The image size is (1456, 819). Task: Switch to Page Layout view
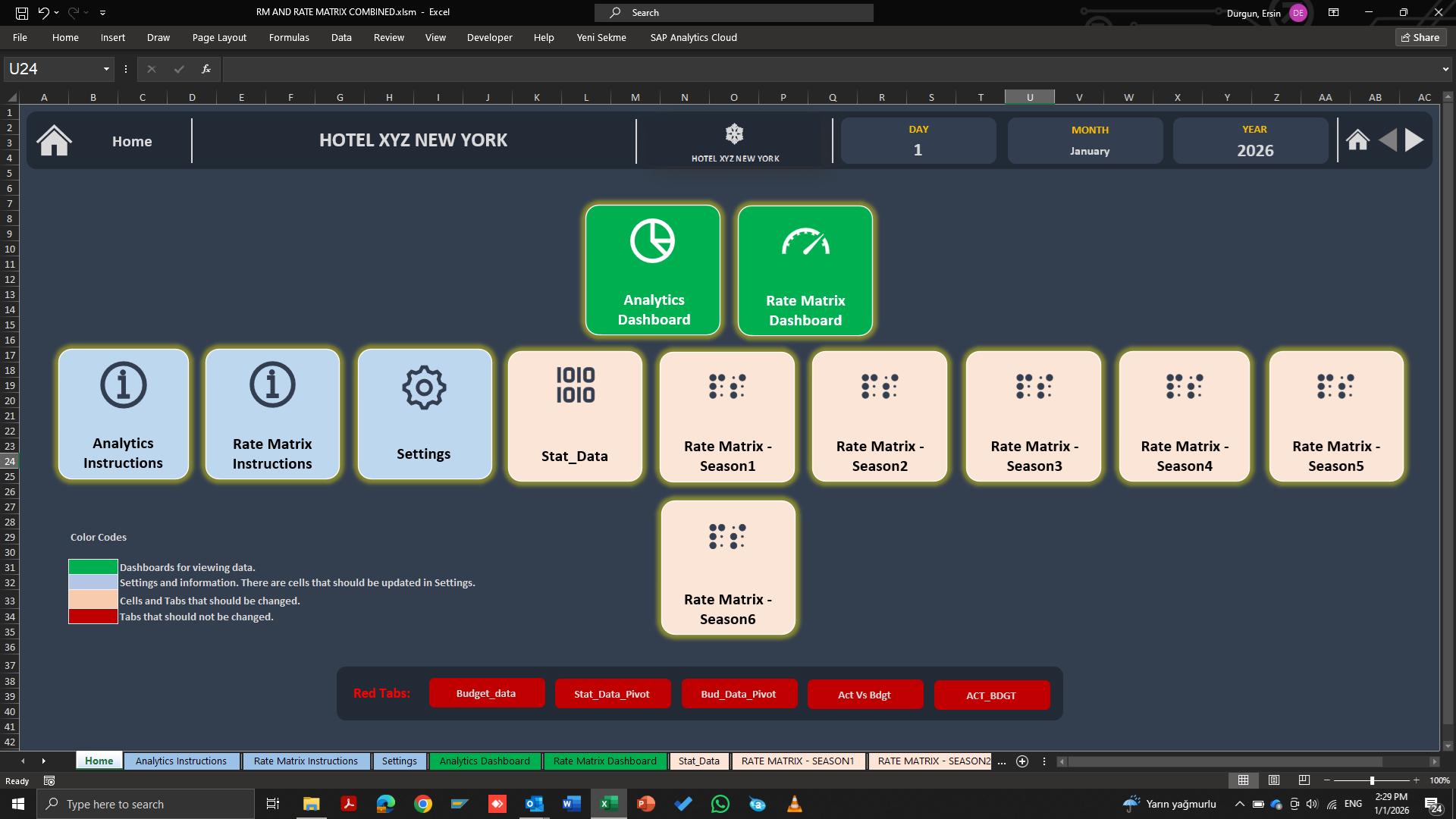pyautogui.click(x=1274, y=780)
